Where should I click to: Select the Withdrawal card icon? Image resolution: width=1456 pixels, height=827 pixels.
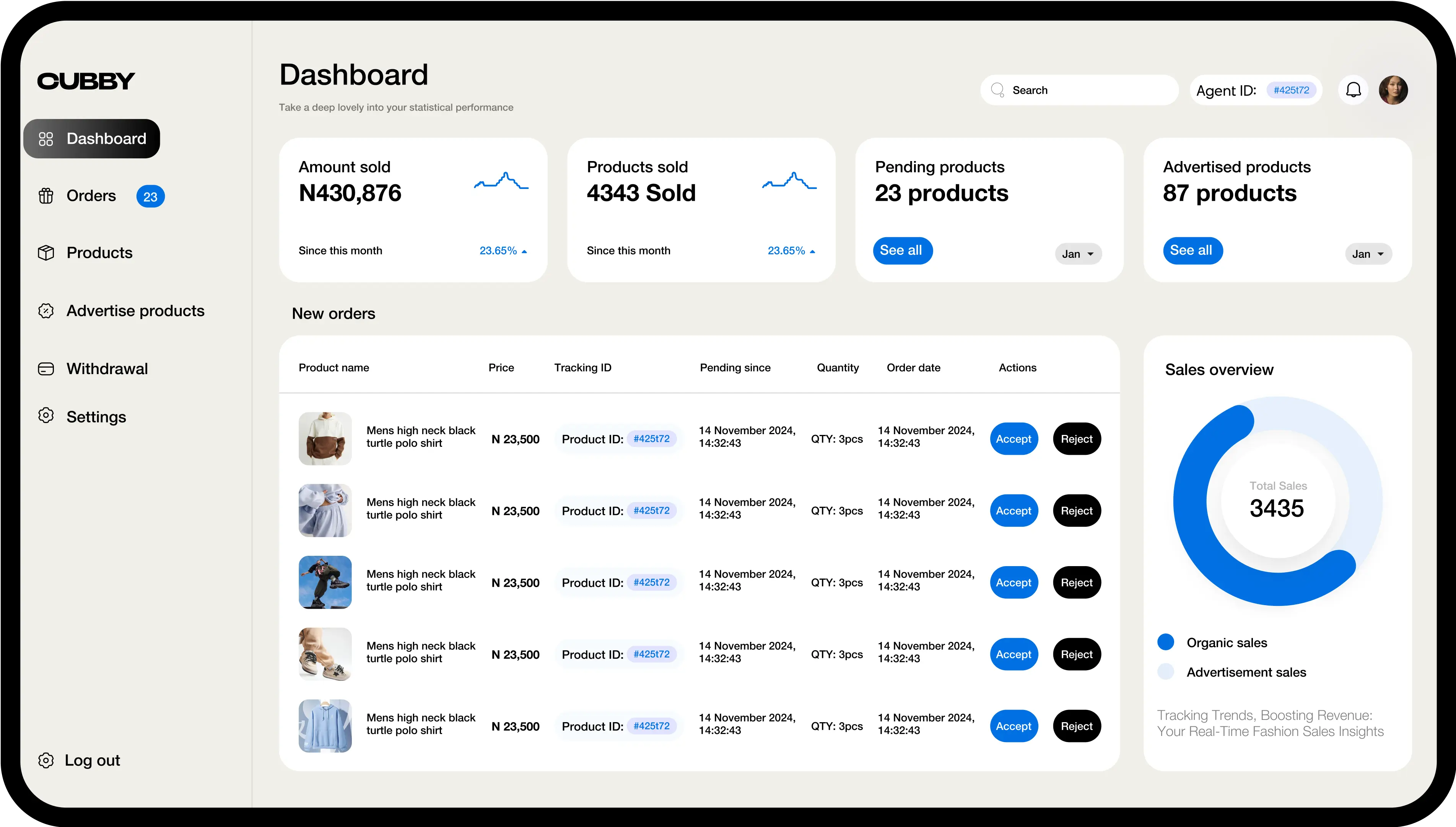(47, 368)
